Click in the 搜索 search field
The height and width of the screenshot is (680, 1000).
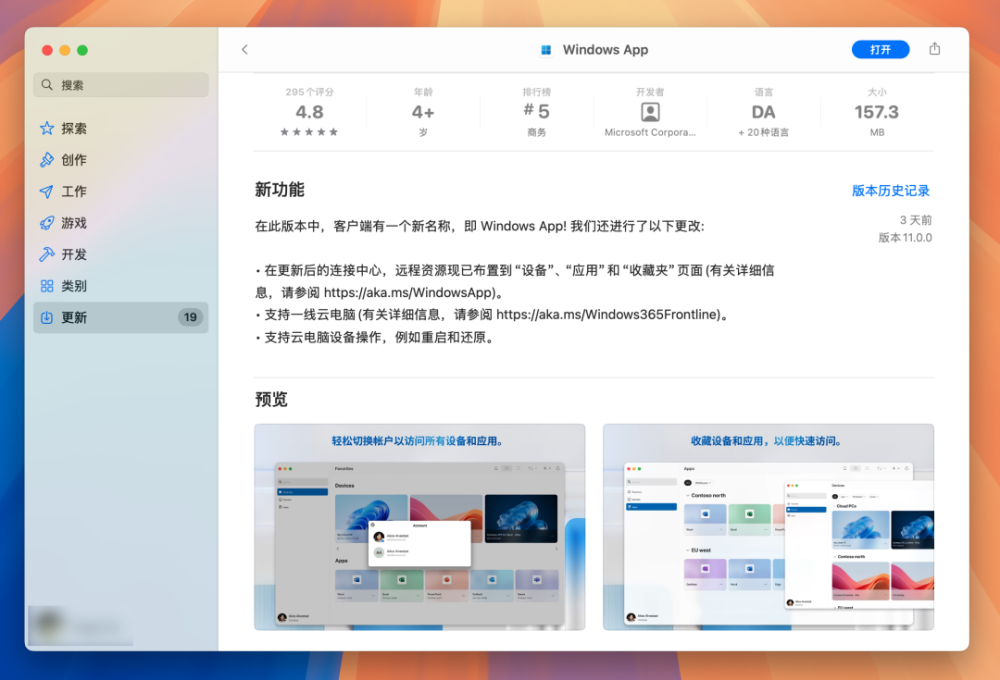click(121, 85)
